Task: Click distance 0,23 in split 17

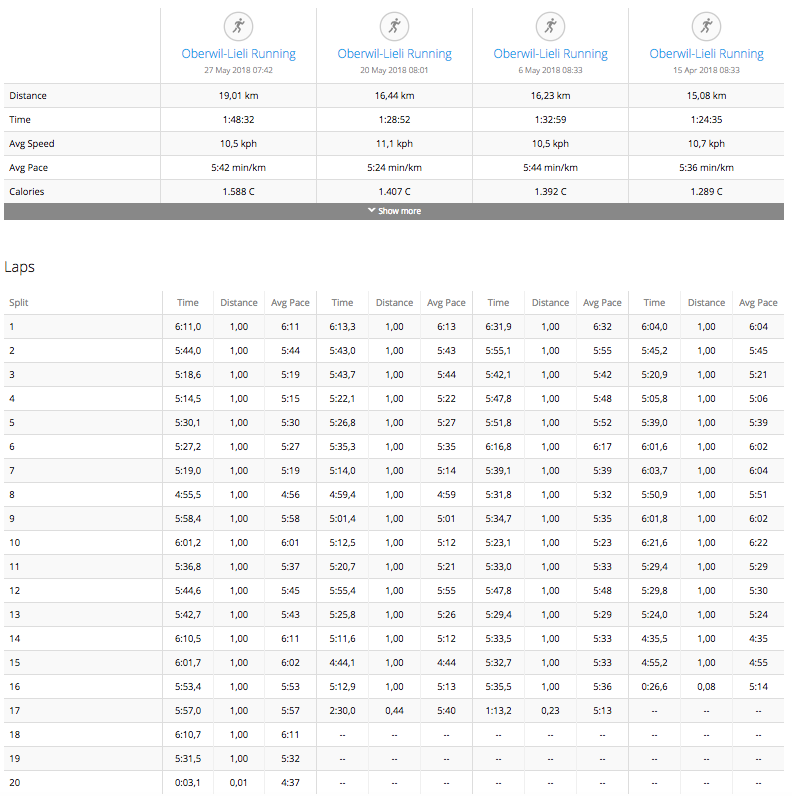Action: tap(550, 711)
